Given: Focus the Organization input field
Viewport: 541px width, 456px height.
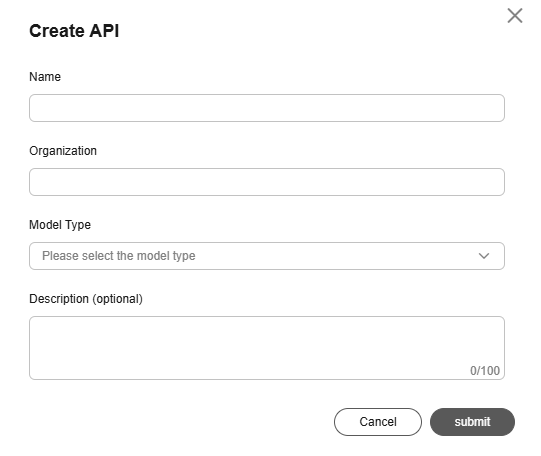Looking at the screenshot, I should 267,182.
